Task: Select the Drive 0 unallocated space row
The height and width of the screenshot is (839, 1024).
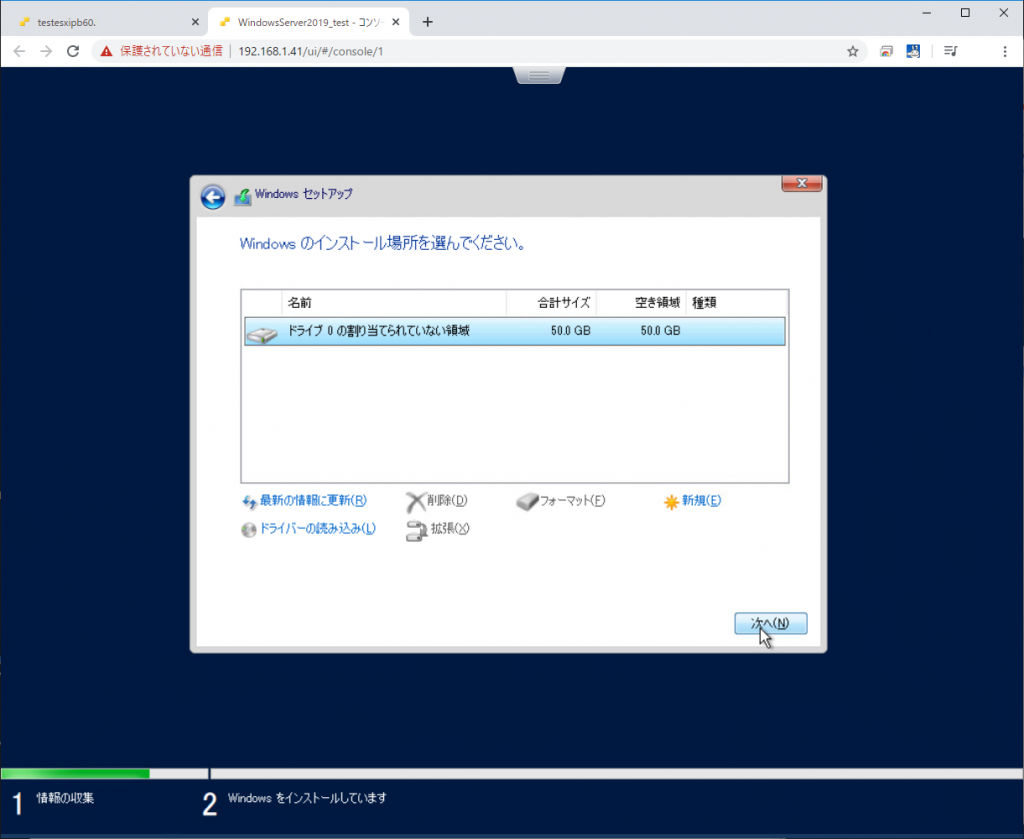Action: (x=515, y=331)
